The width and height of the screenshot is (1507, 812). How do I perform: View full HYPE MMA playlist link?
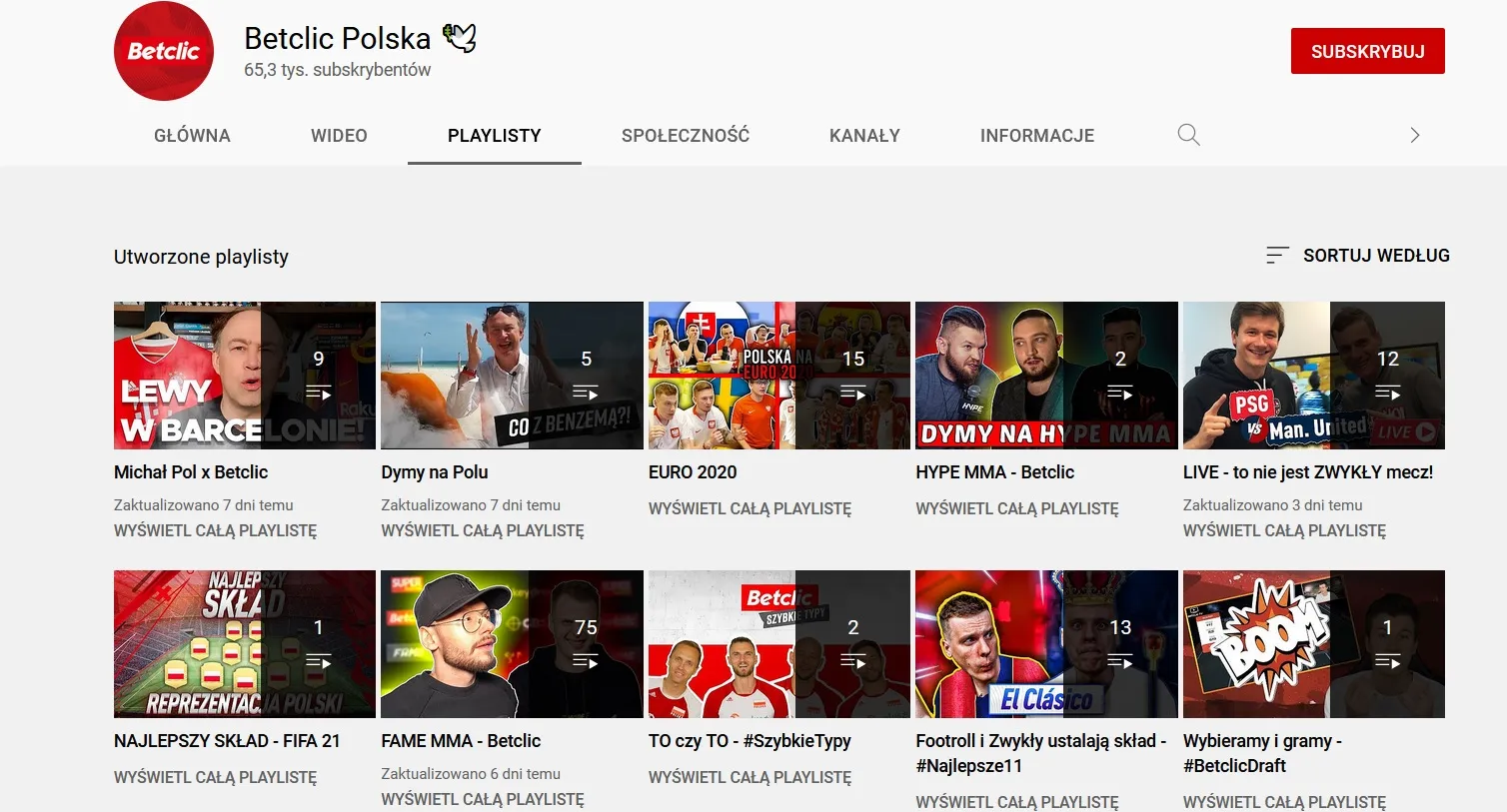(1017, 509)
